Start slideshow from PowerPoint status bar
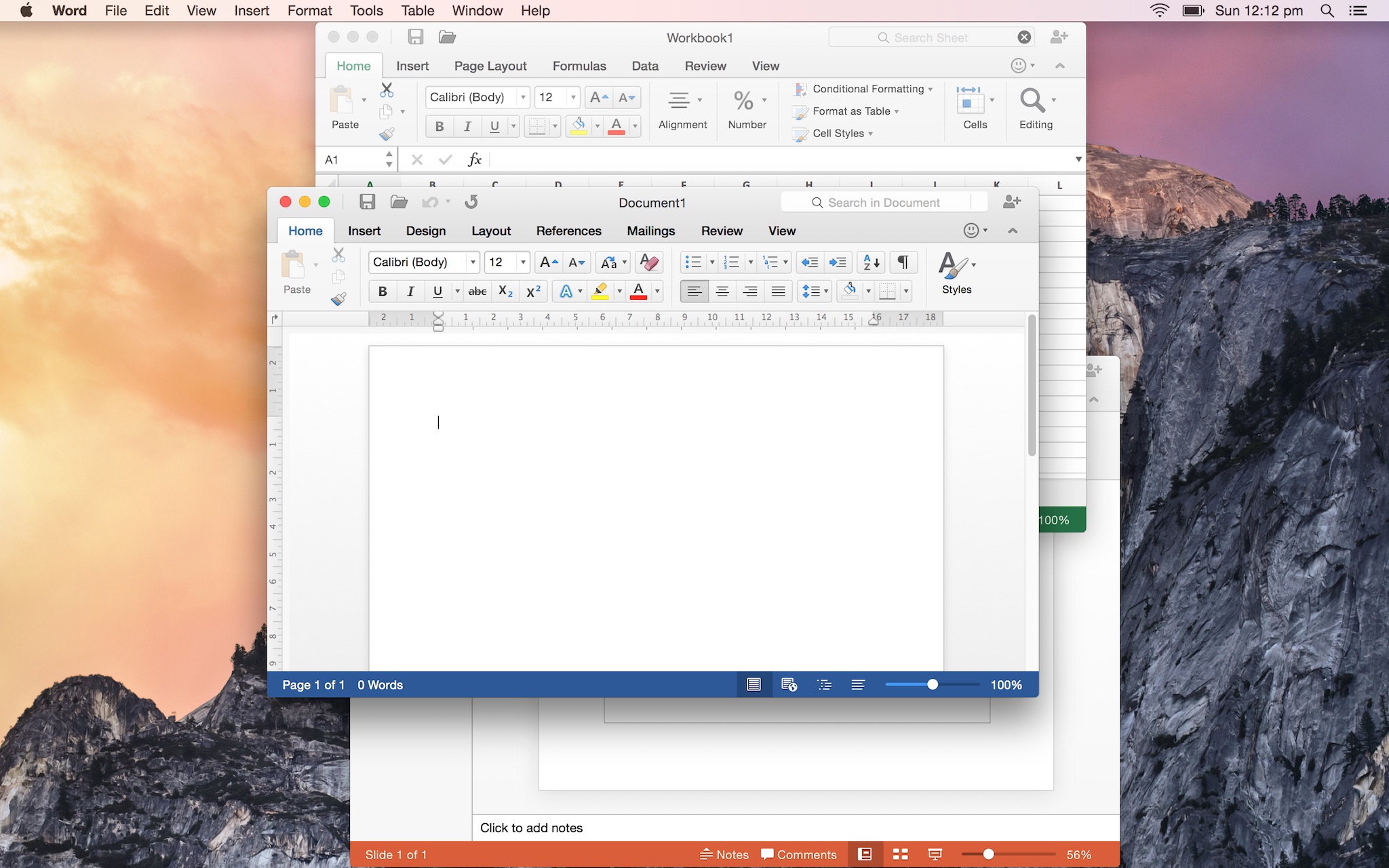 click(935, 854)
